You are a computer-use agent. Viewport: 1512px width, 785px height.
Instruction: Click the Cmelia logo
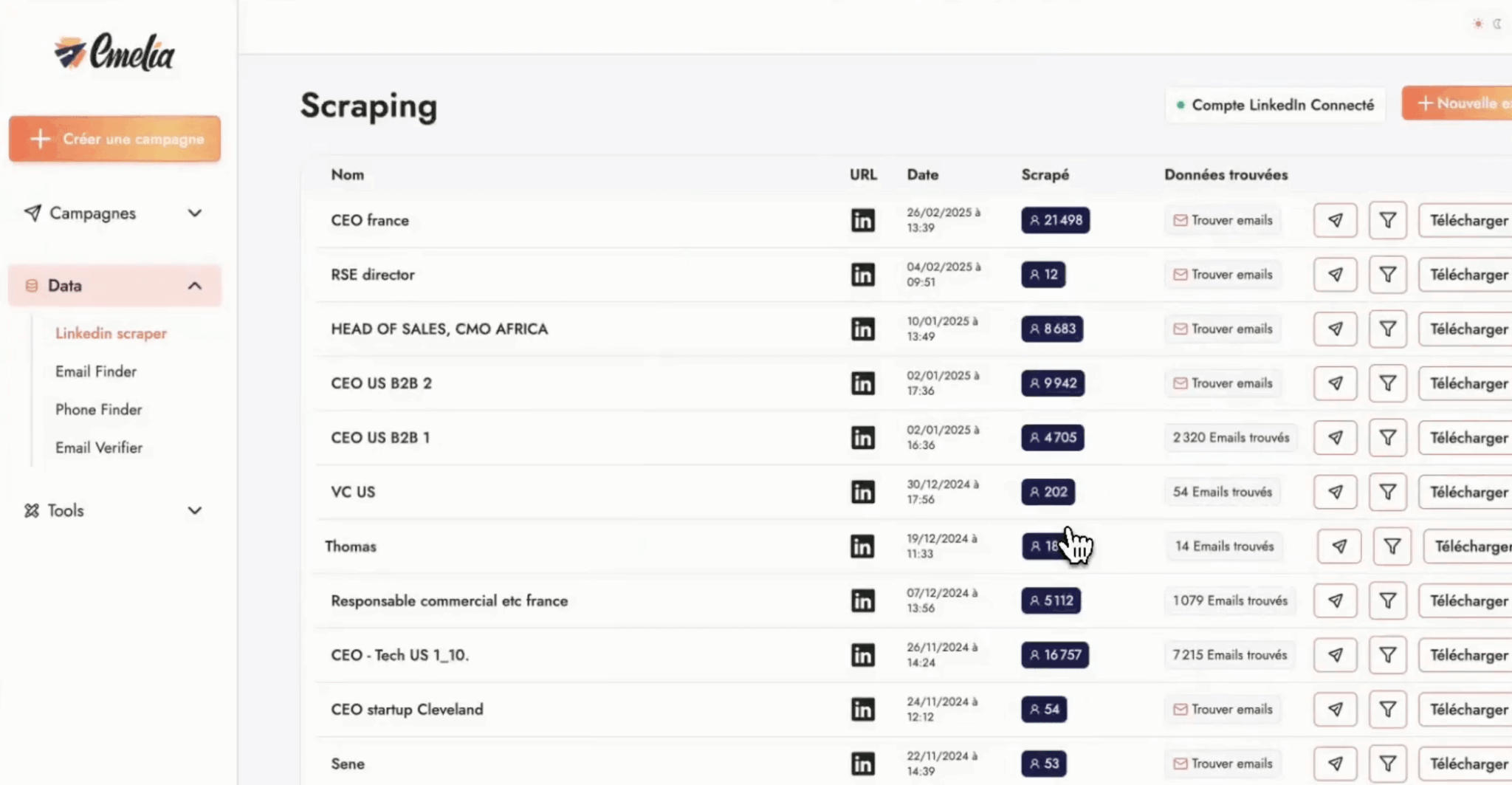pyautogui.click(x=114, y=53)
